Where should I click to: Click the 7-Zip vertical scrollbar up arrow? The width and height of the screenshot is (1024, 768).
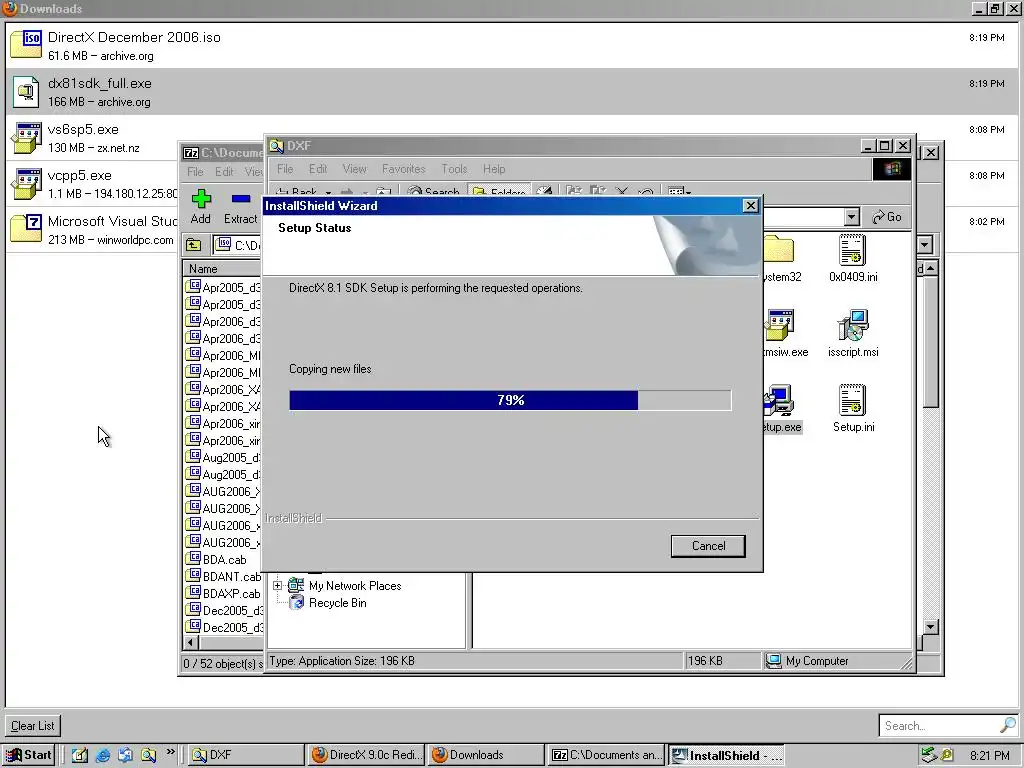(930, 268)
